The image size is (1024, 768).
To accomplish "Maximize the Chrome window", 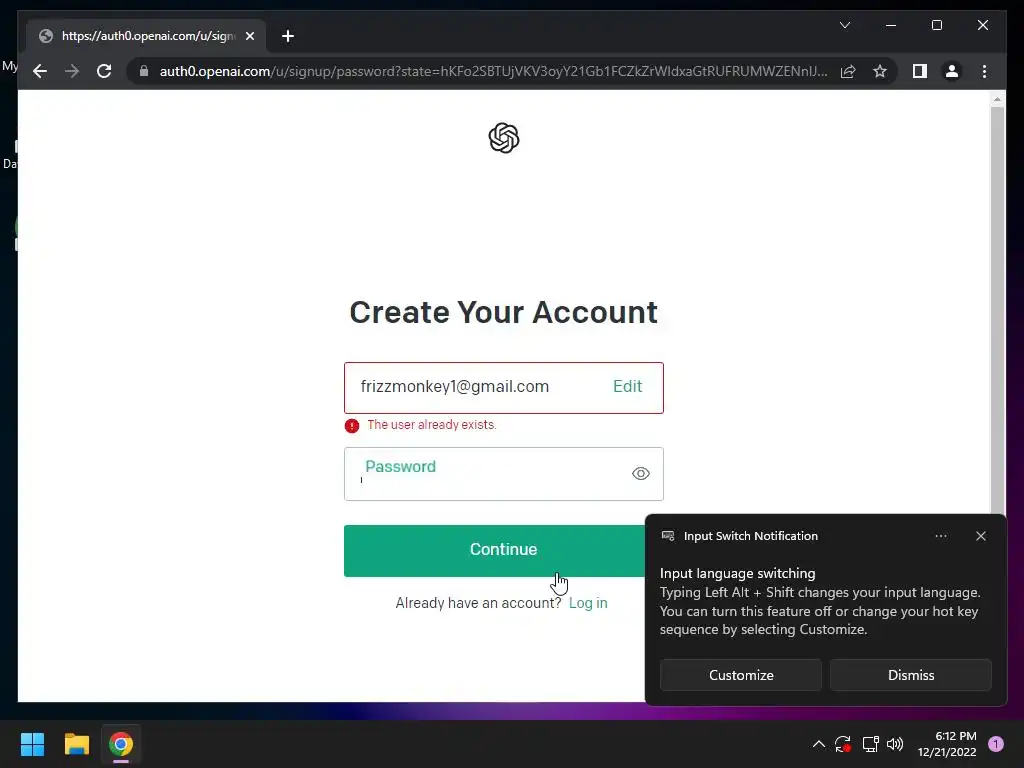I will (x=936, y=25).
